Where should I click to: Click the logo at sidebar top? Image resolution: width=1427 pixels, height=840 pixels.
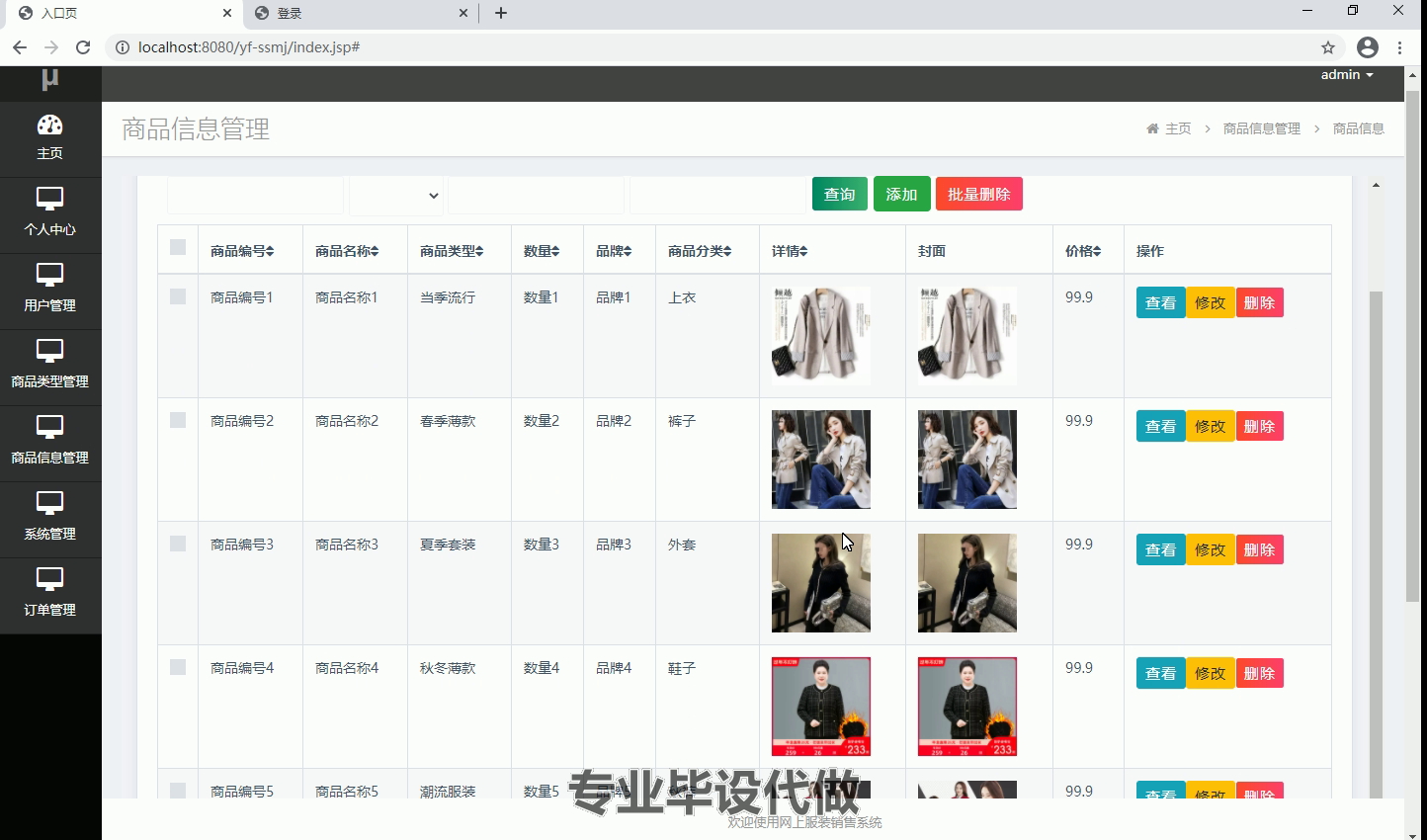(x=50, y=80)
